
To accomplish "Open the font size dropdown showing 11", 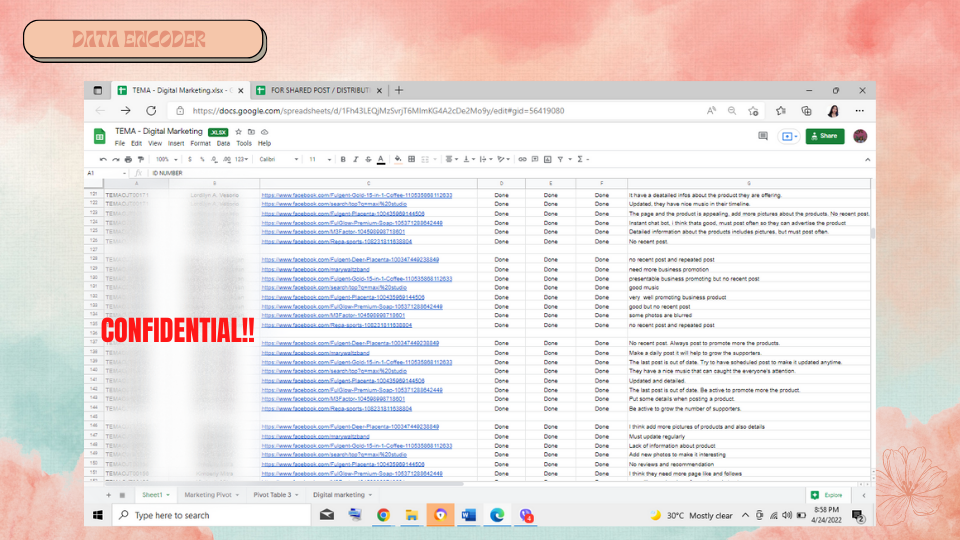I will 320,159.
